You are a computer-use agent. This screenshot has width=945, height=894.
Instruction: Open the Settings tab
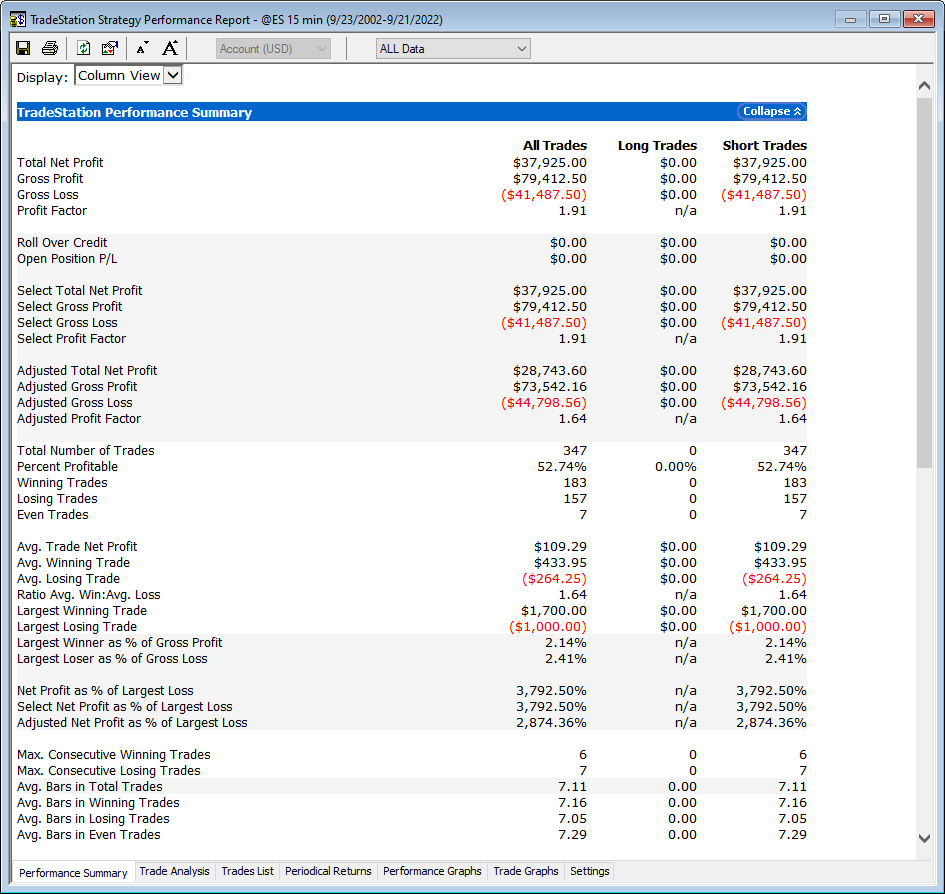[x=589, y=871]
